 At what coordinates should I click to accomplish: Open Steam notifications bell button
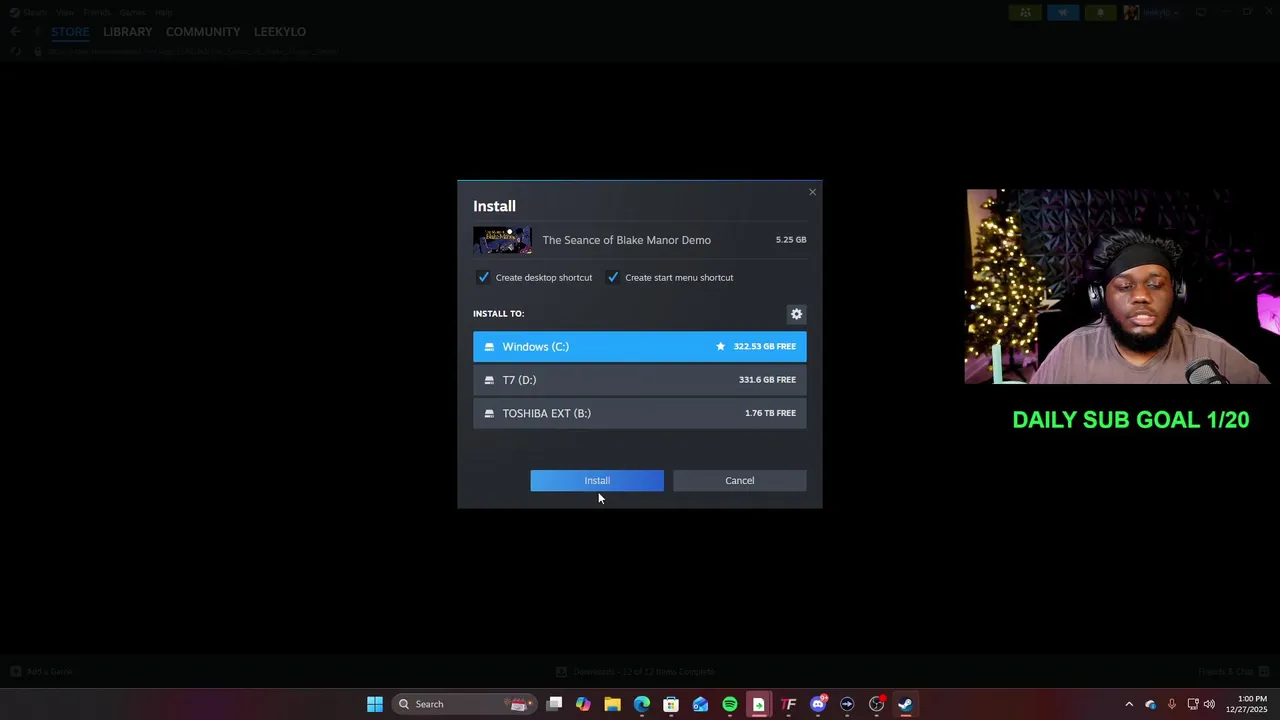(x=1101, y=12)
